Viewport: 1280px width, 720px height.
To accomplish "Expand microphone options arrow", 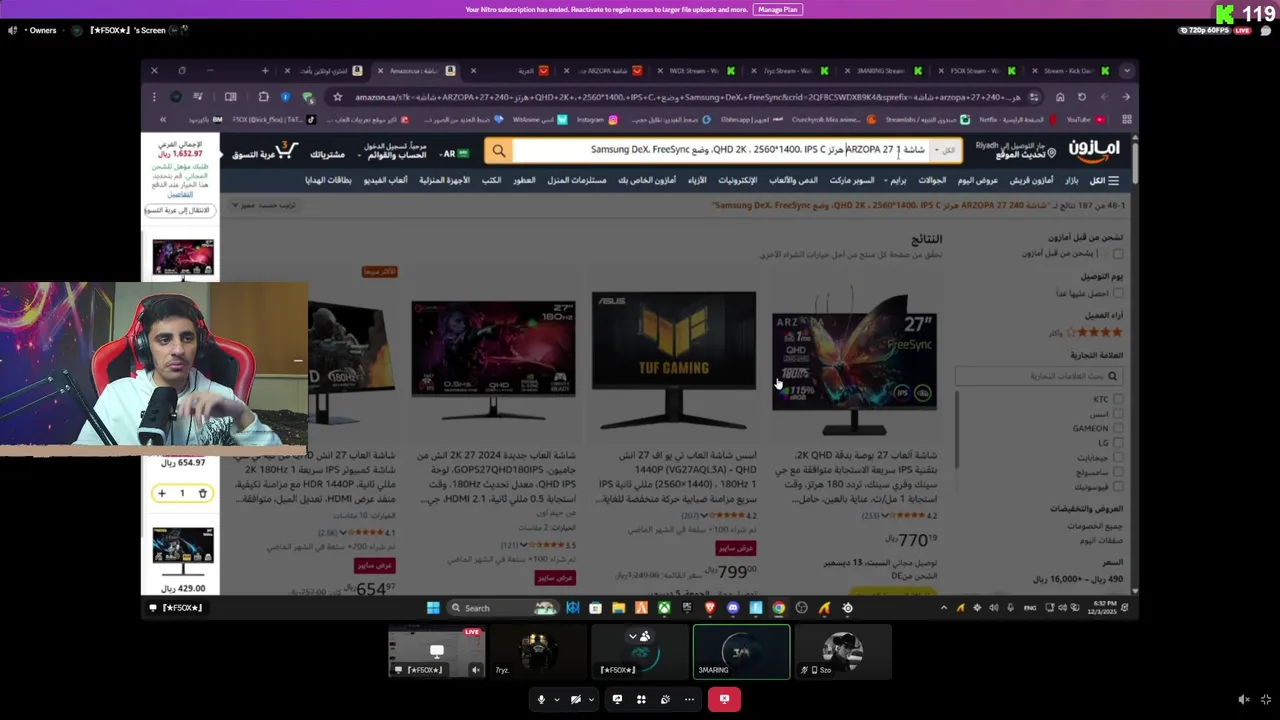I will (x=555, y=699).
